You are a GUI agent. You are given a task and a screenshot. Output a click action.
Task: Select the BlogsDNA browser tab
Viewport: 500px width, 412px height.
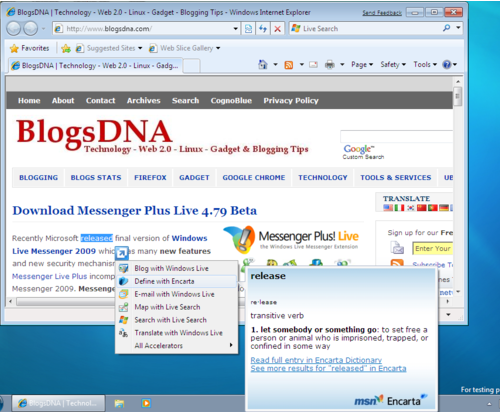pos(95,65)
